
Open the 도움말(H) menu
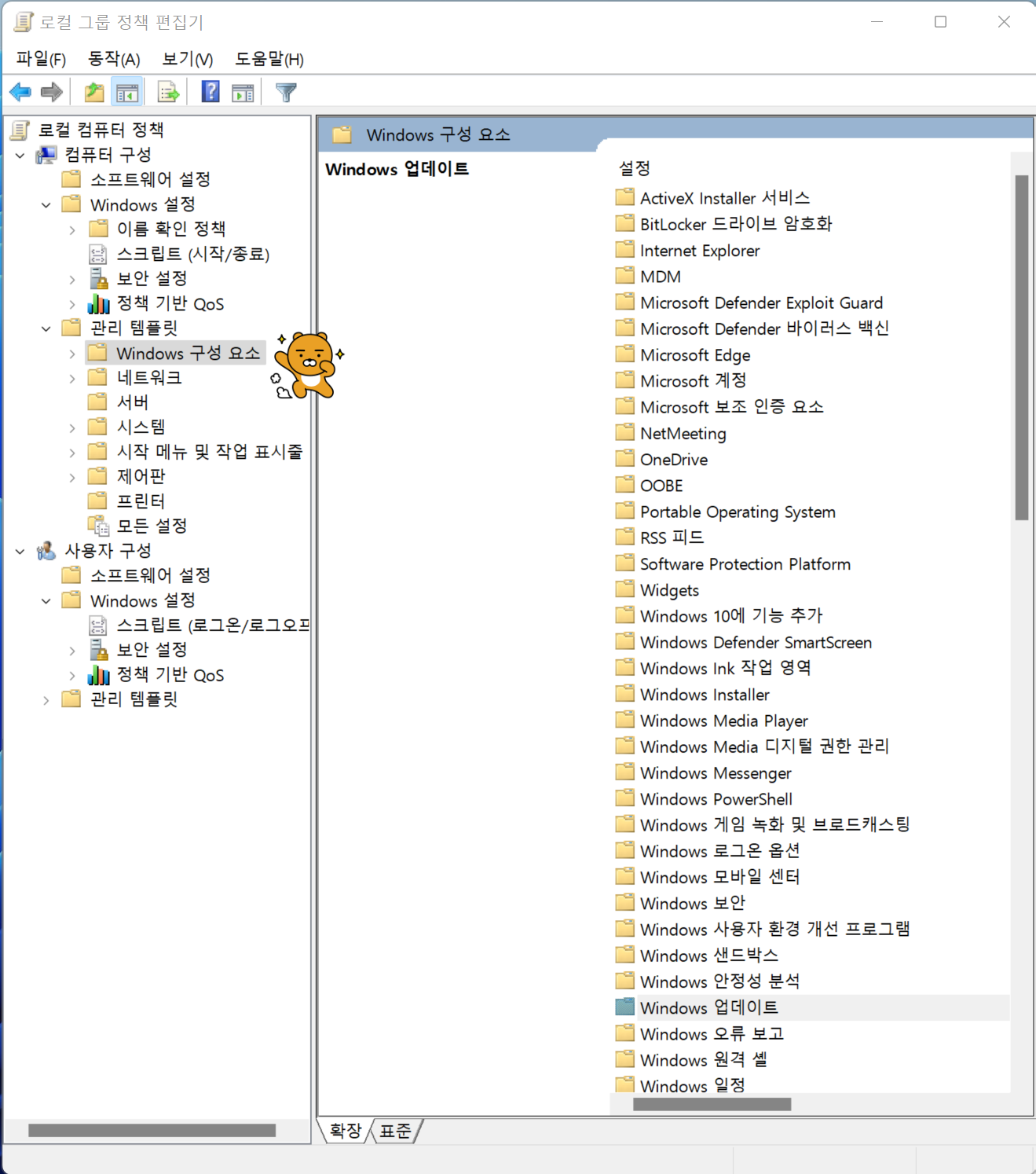(x=269, y=59)
